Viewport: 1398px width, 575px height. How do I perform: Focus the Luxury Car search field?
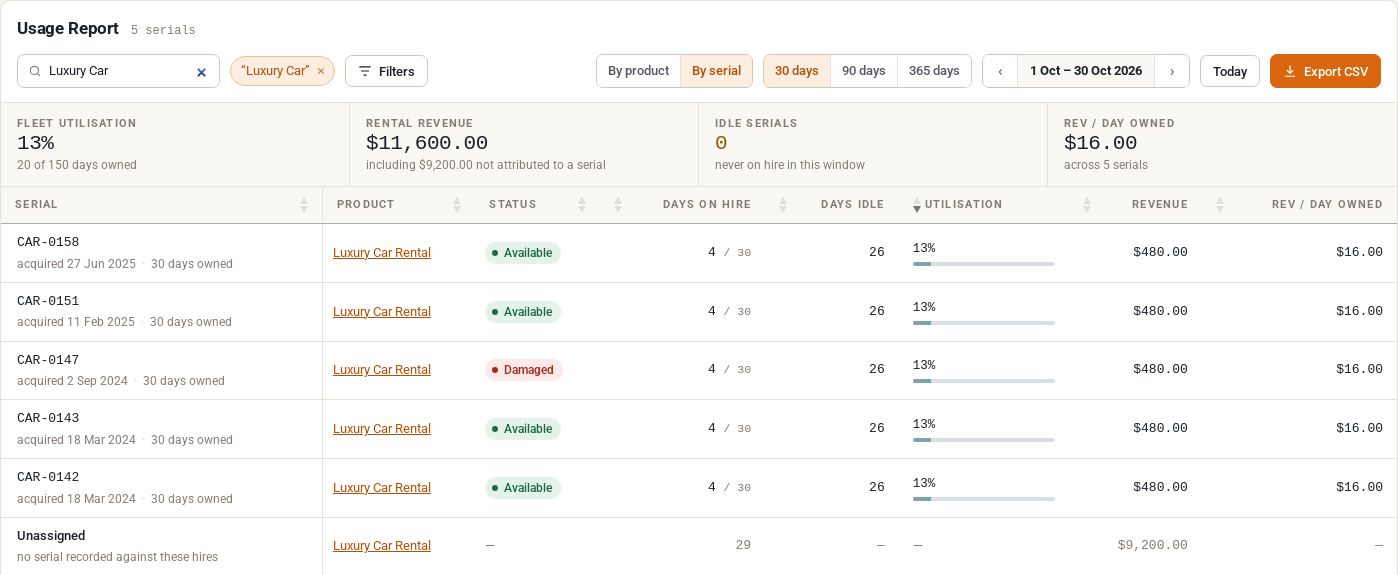(x=118, y=71)
